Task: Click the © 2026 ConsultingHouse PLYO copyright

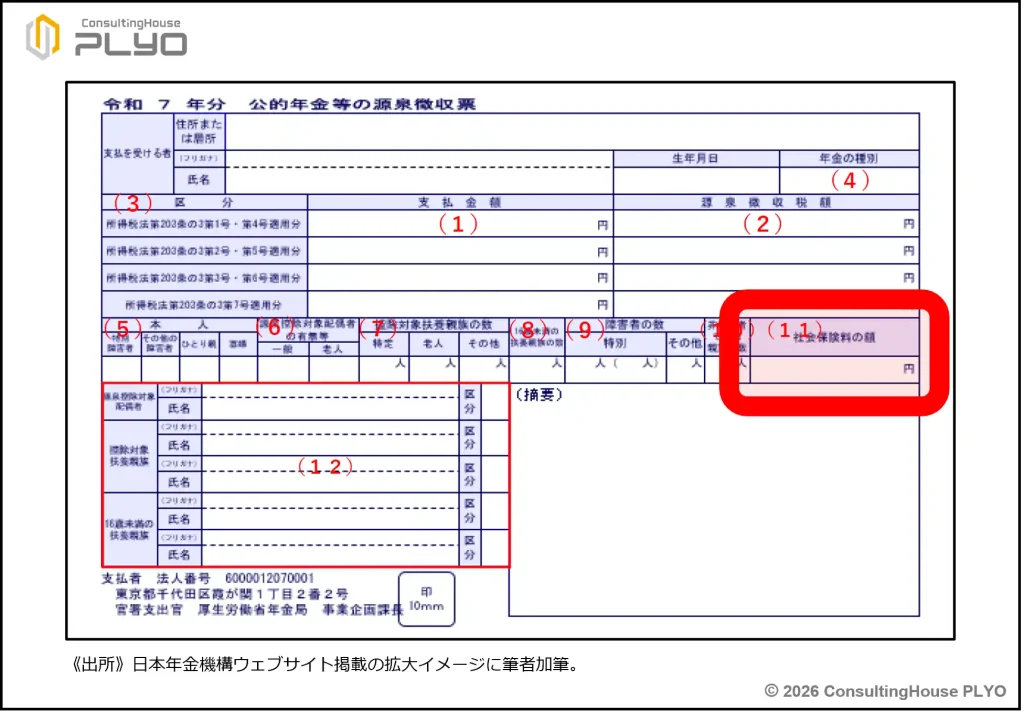Action: pyautogui.click(x=885, y=691)
